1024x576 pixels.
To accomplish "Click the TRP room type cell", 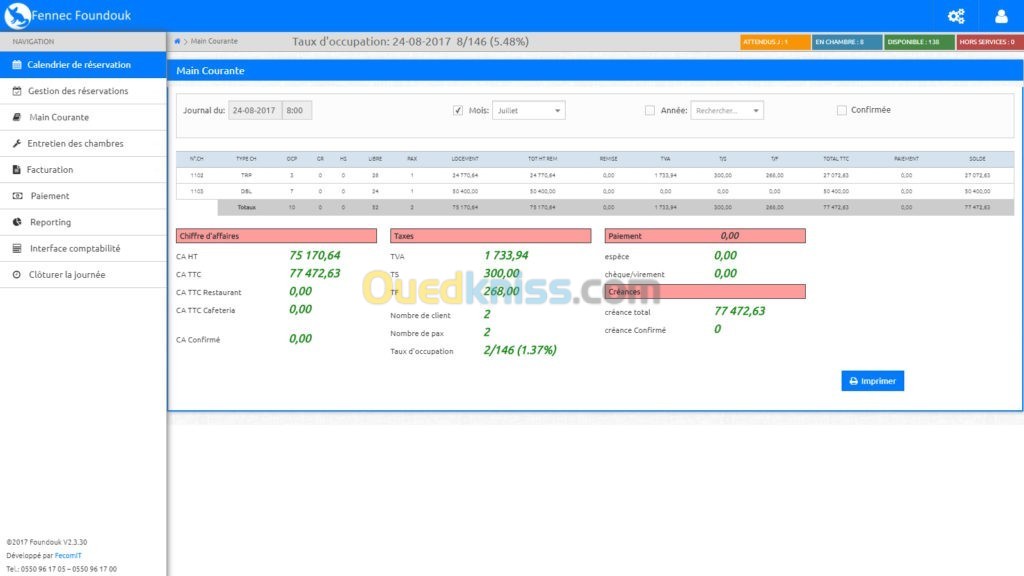I will (x=246, y=176).
